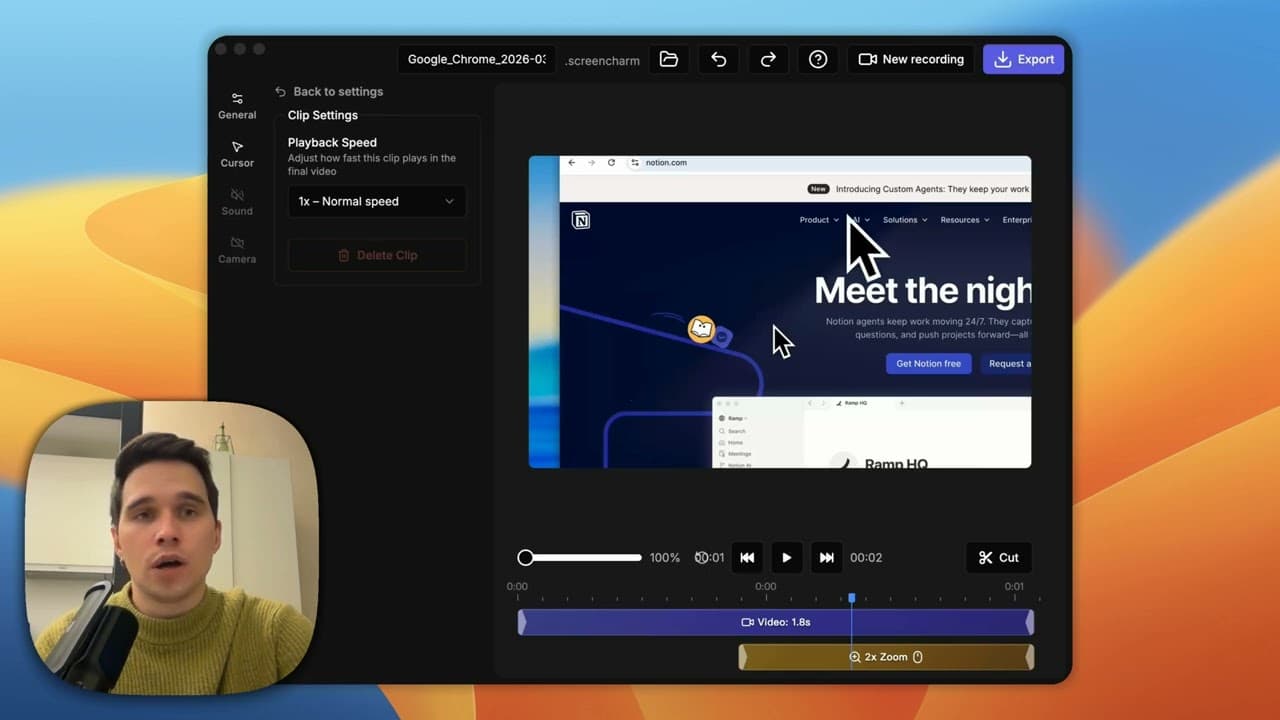
Task: Click the .screencharm file extension label
Action: coord(602,60)
